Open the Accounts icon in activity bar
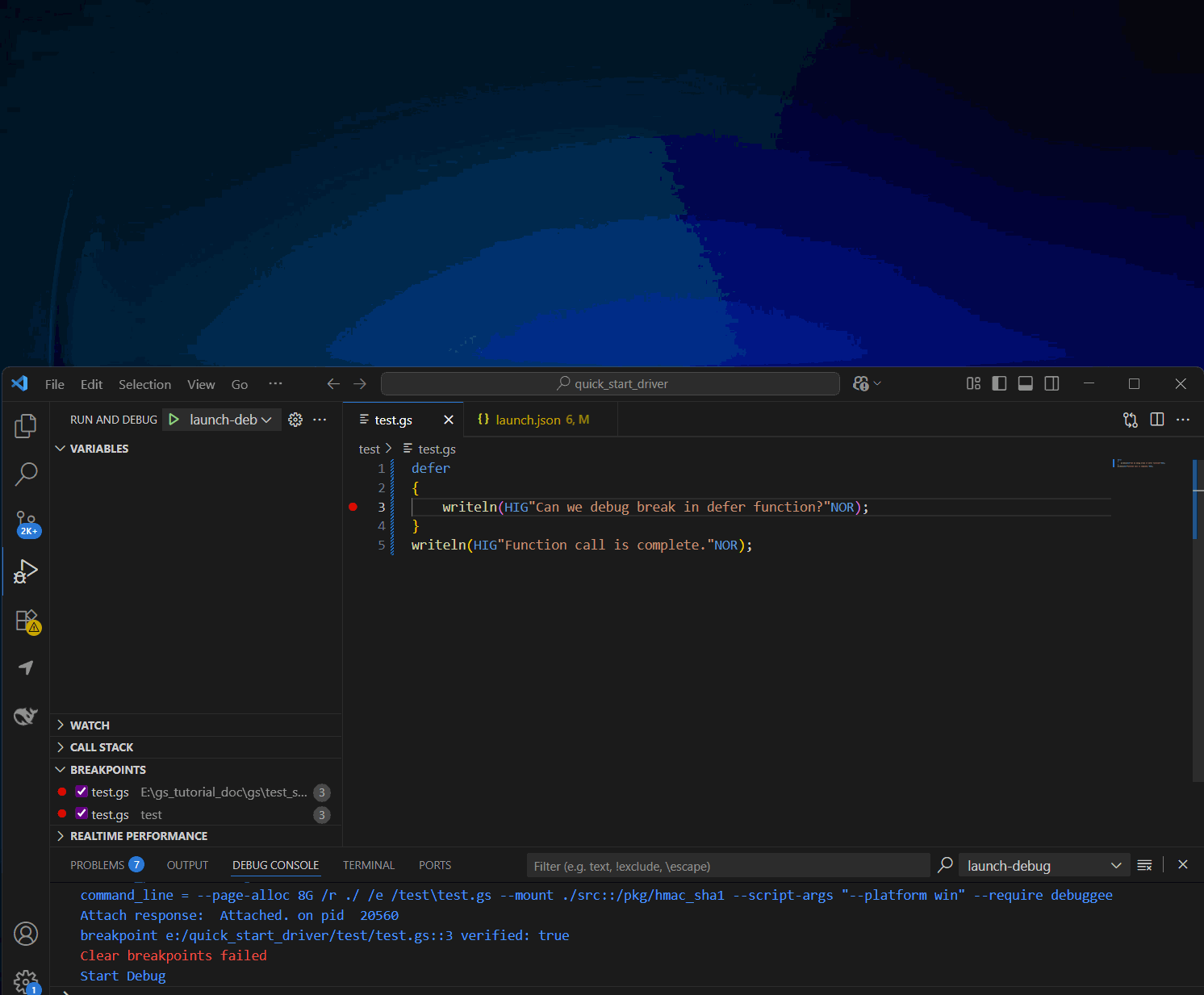 click(26, 934)
